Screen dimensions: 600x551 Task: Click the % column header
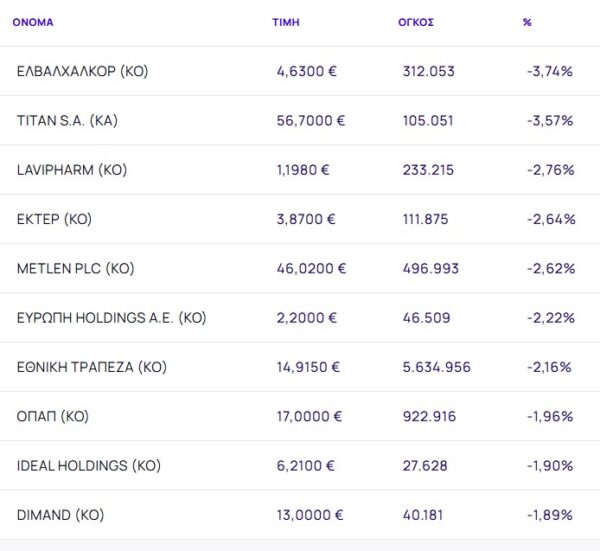coord(527,22)
